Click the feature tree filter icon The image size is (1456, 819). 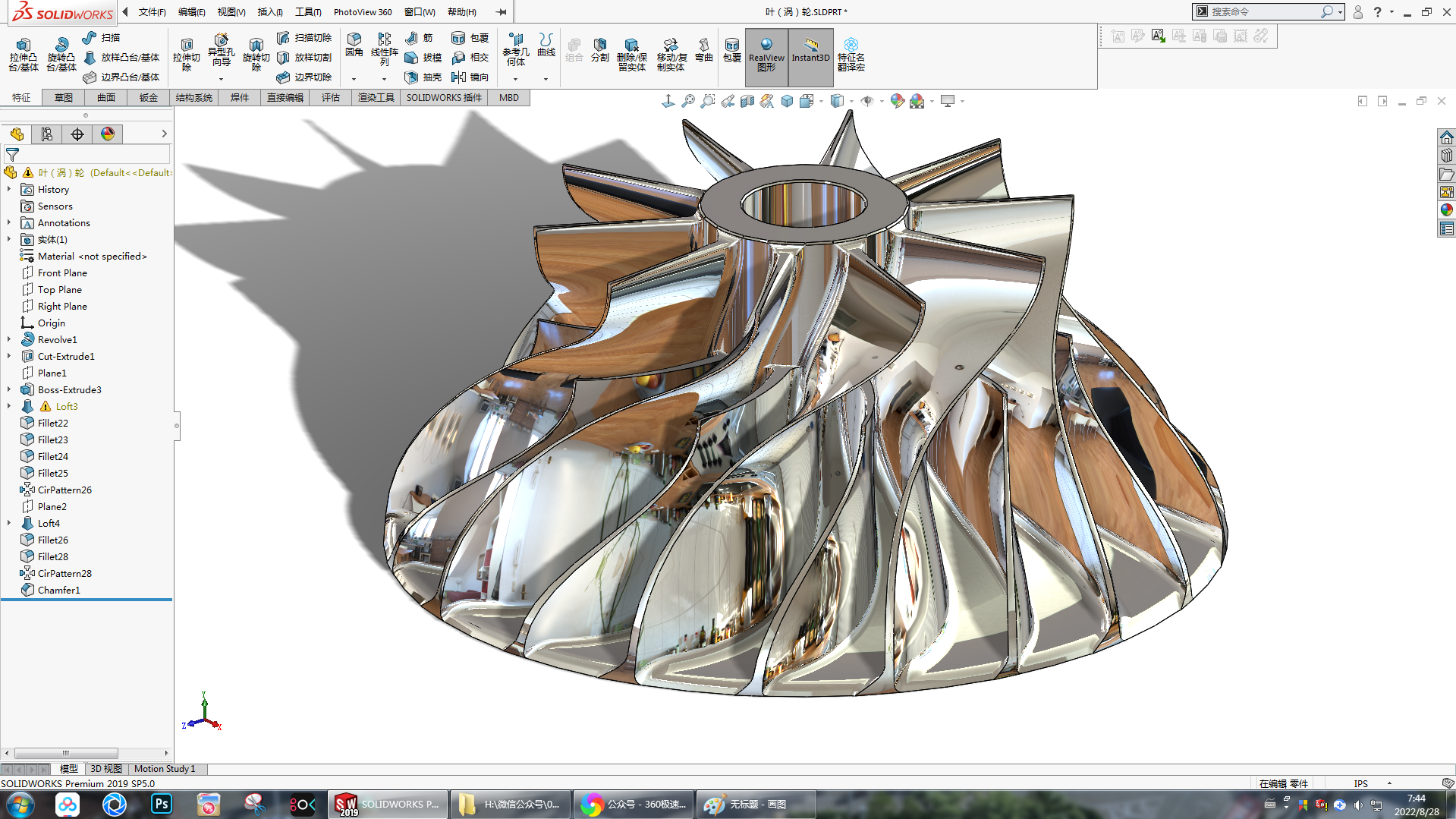click(13, 155)
